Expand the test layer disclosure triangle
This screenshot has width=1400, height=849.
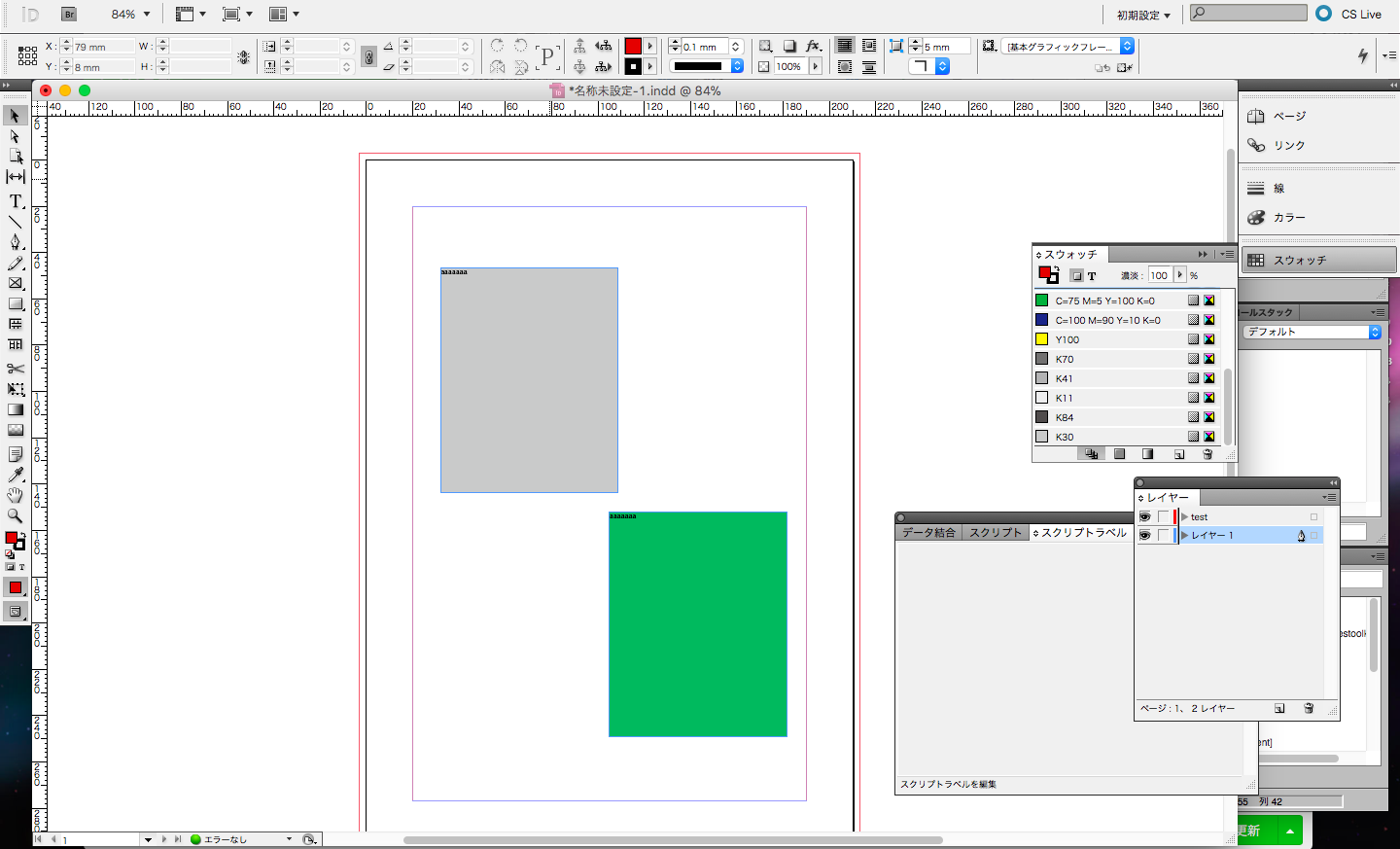point(1184,516)
